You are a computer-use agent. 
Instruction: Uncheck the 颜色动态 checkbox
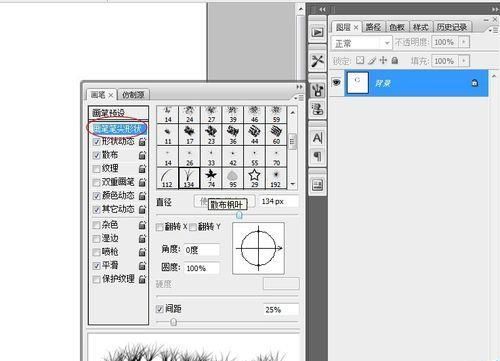tap(97, 196)
